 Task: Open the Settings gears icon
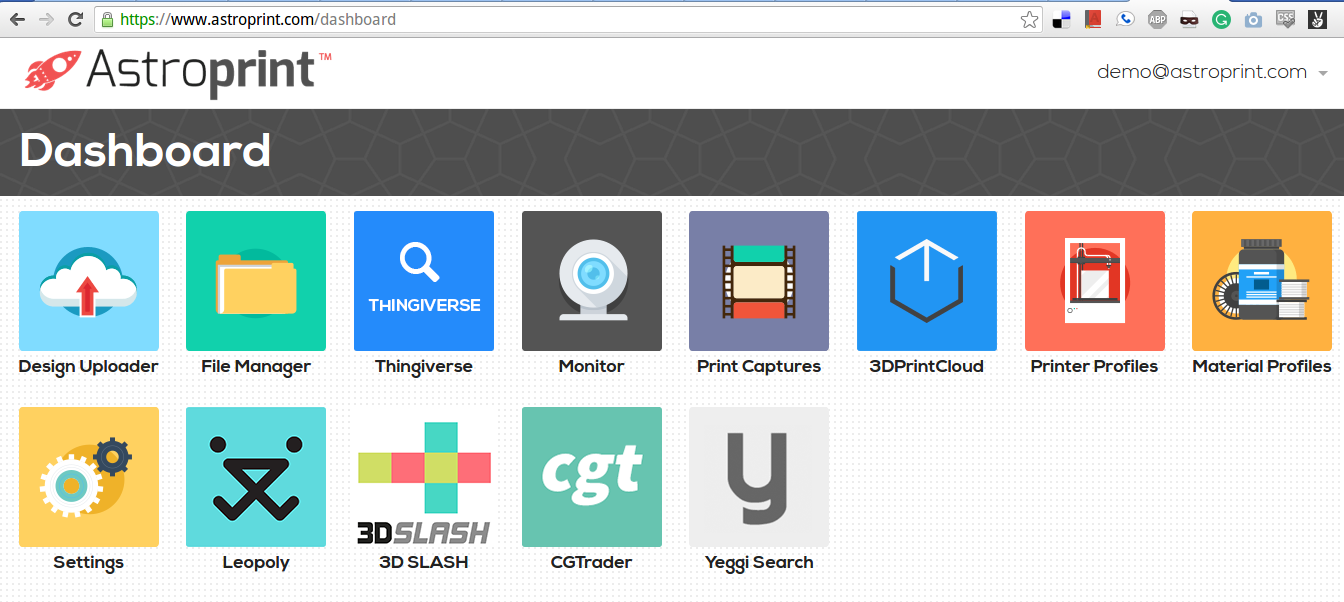coord(89,477)
